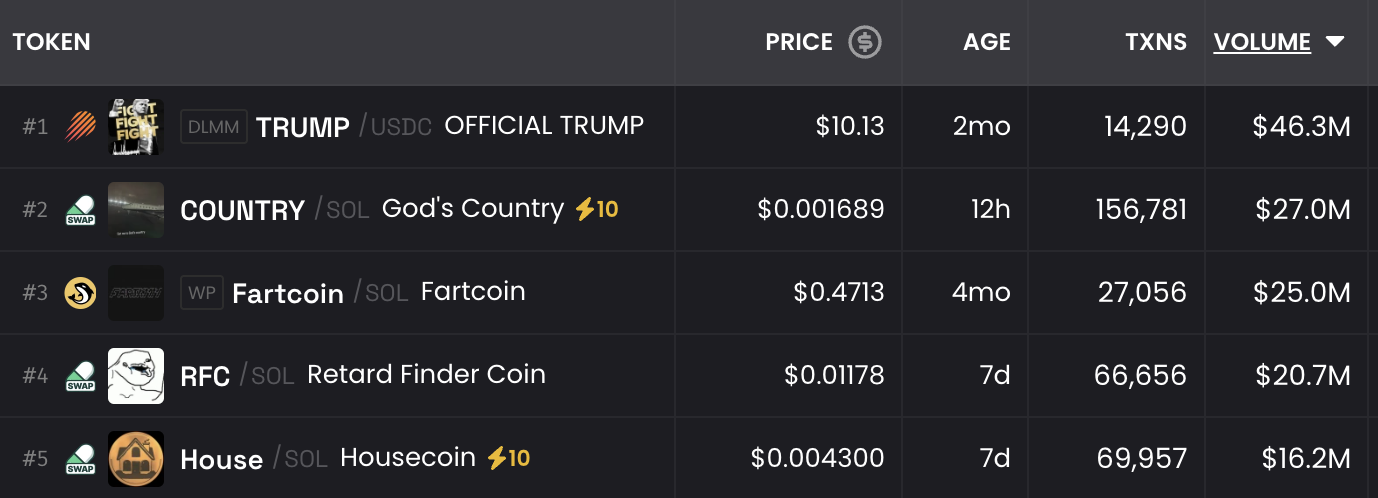
Task: Open the TRUMP token thumbnail image
Action: 136,127
